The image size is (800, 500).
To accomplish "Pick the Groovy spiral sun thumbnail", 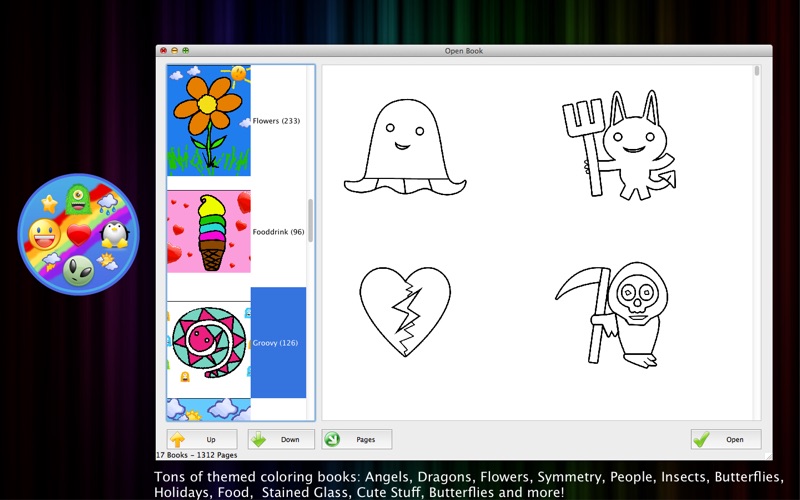I will [208, 343].
